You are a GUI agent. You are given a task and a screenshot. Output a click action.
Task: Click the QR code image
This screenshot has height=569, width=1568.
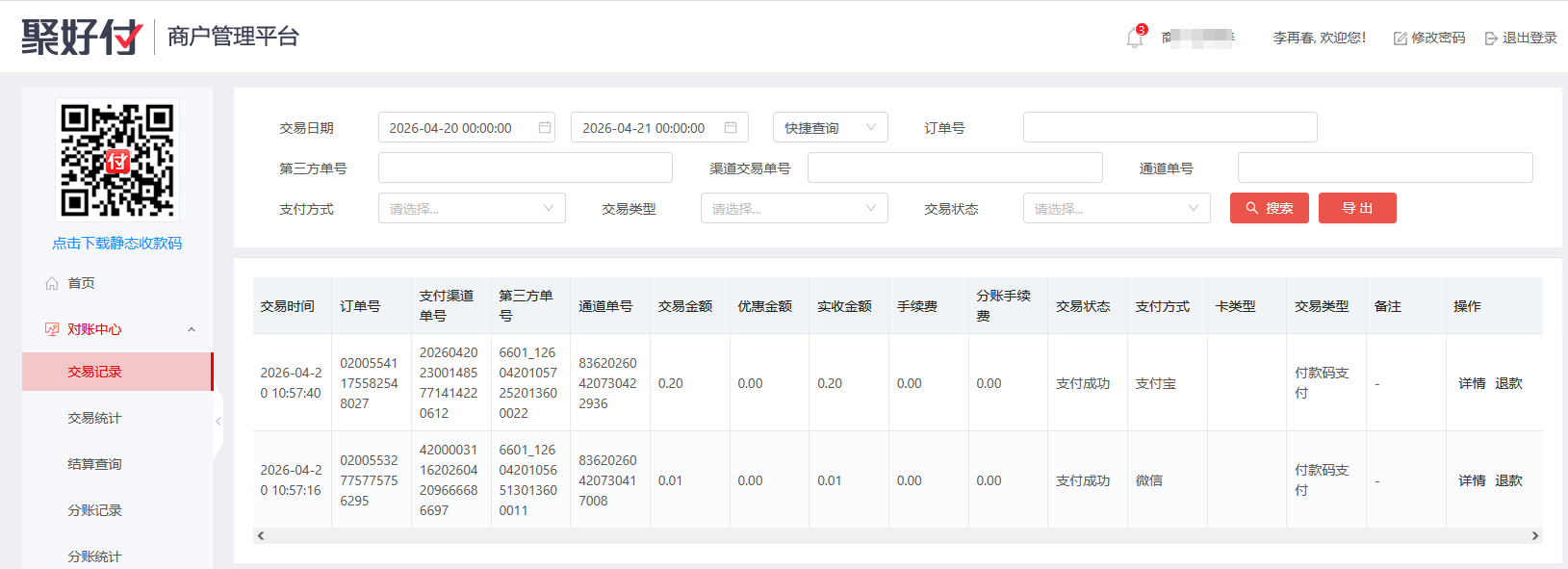[117, 160]
